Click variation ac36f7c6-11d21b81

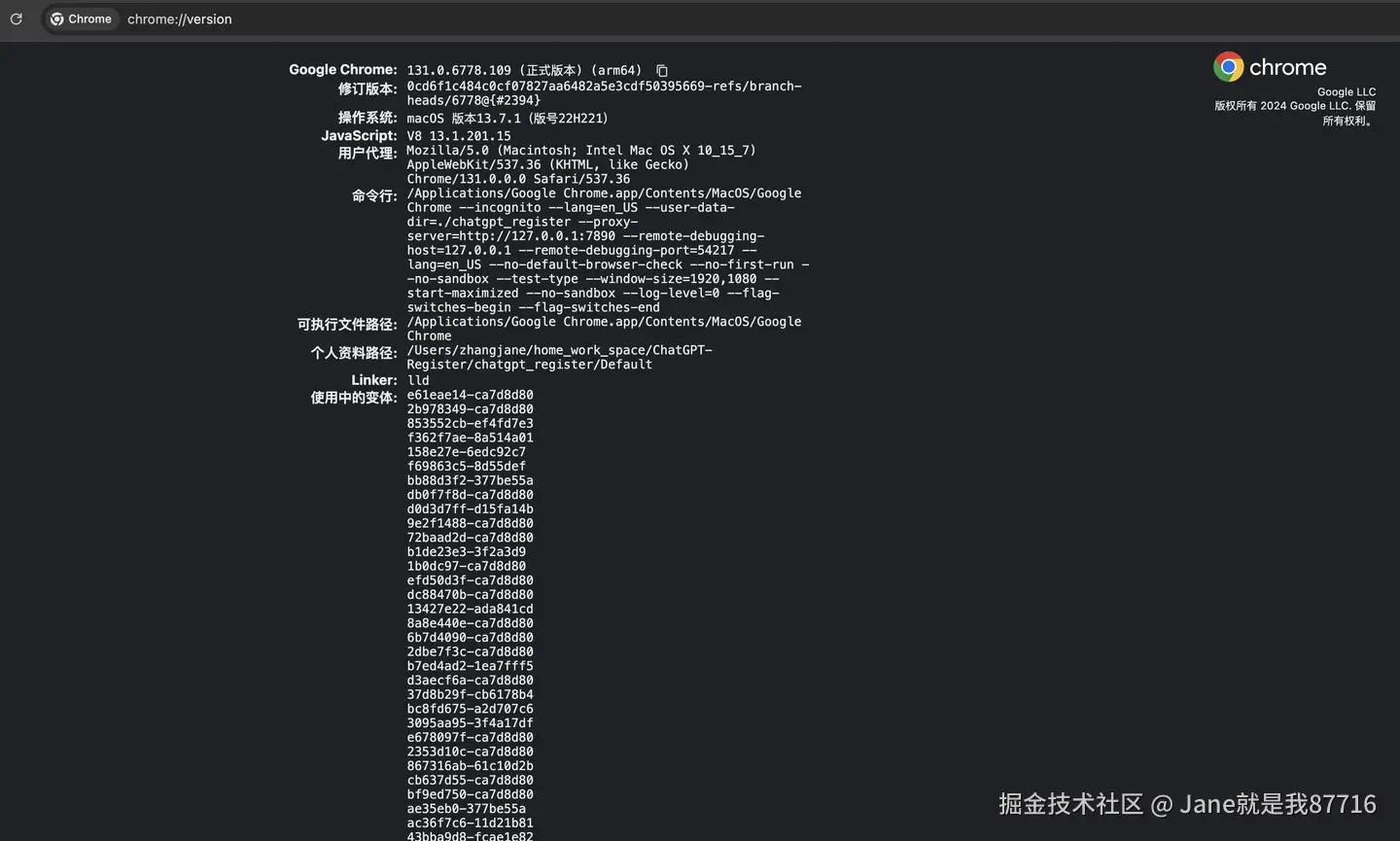pos(470,823)
